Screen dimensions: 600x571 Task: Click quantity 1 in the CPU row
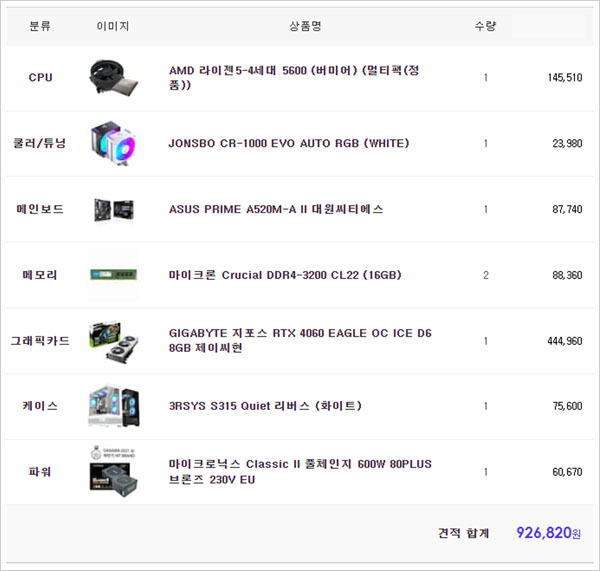486,78
